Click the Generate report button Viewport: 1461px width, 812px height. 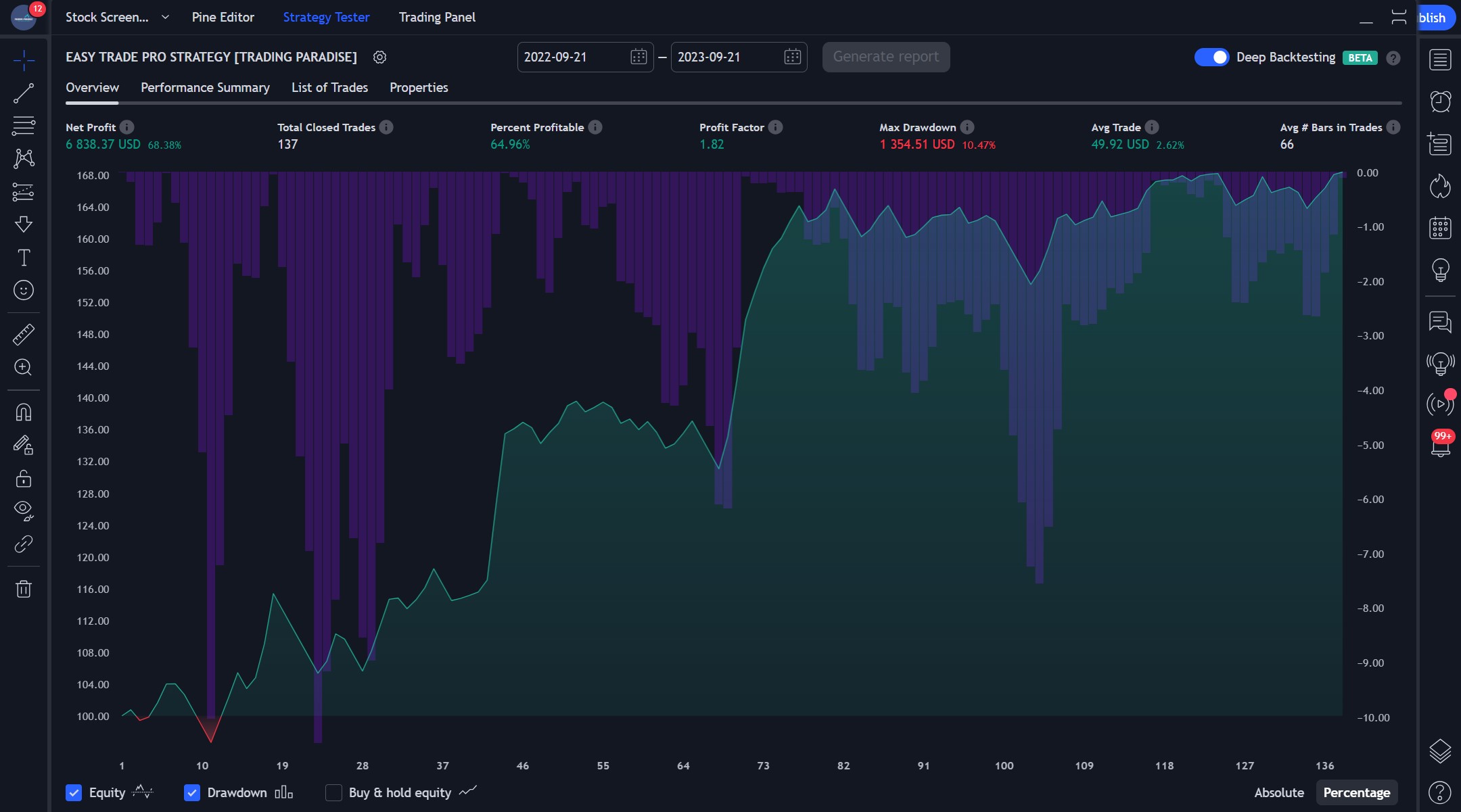pyautogui.click(x=885, y=57)
